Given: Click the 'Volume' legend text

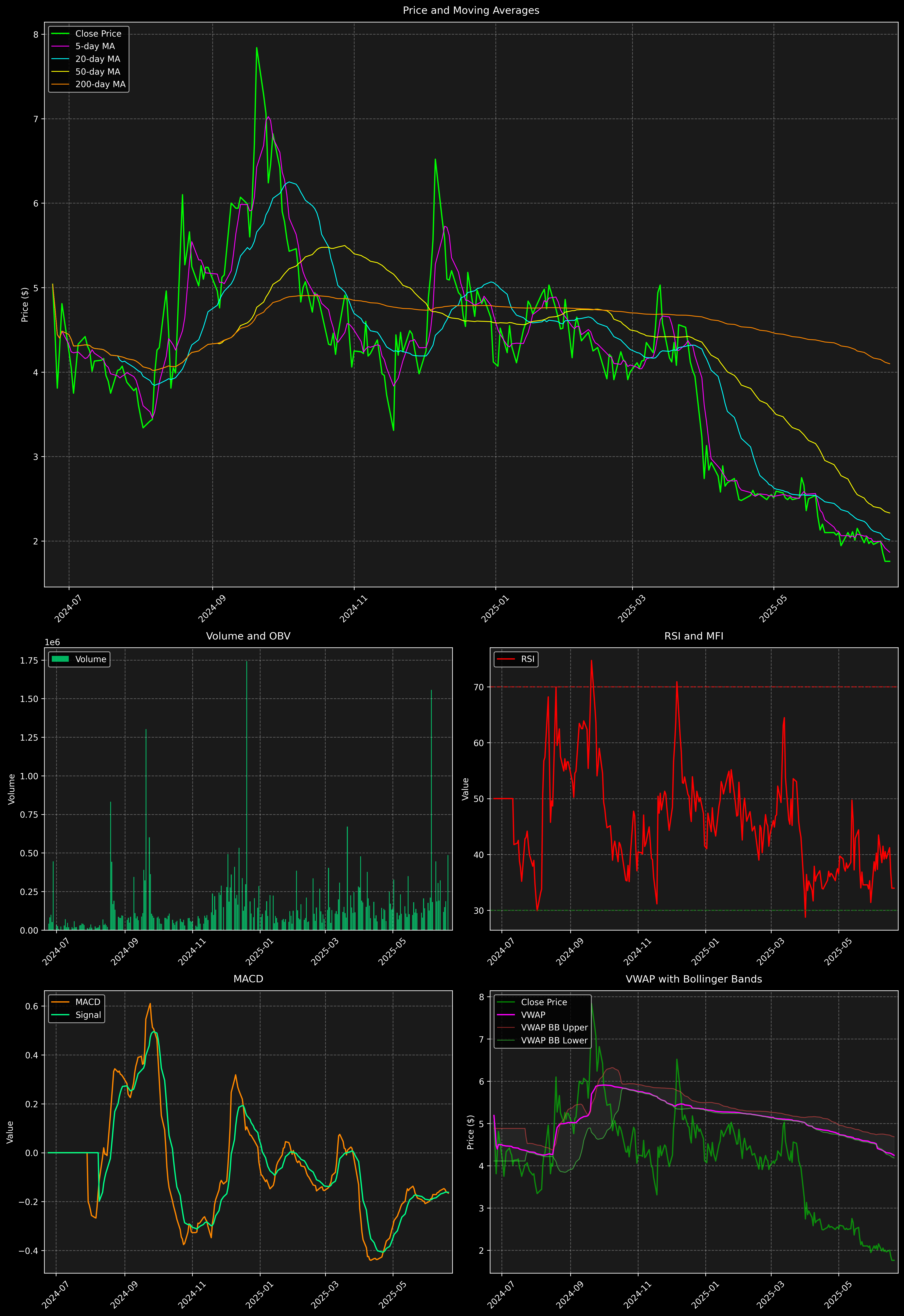Looking at the screenshot, I should [x=91, y=659].
